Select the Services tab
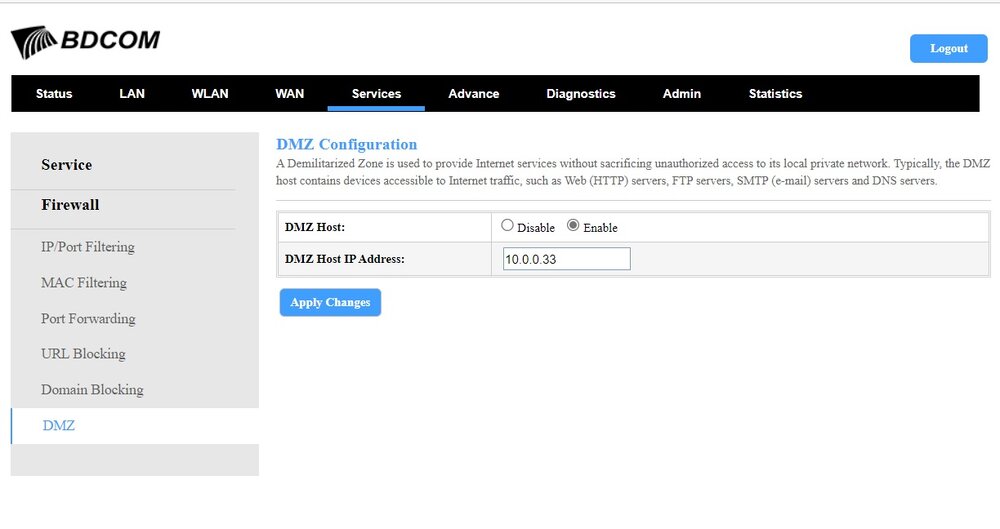The height and width of the screenshot is (529, 1000). (x=376, y=94)
